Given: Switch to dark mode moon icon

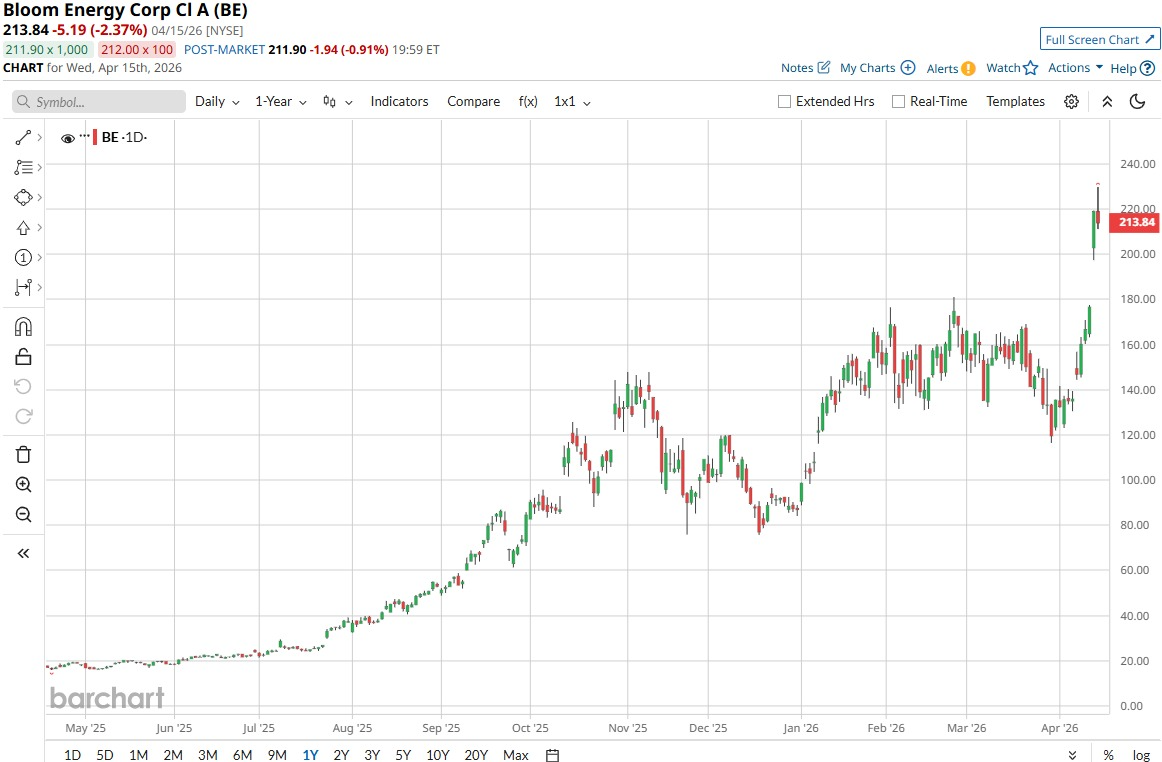Looking at the screenshot, I should click(x=1137, y=102).
